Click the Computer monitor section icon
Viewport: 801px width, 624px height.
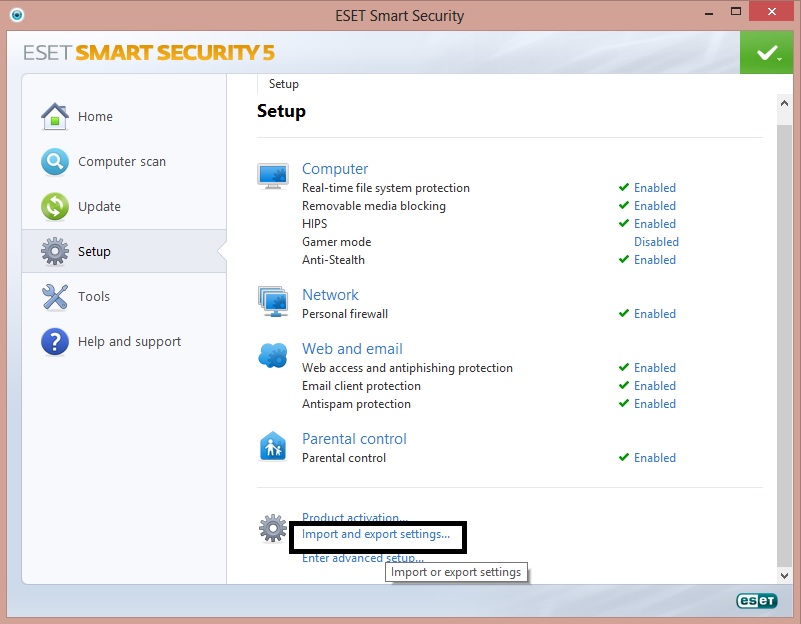click(x=273, y=176)
